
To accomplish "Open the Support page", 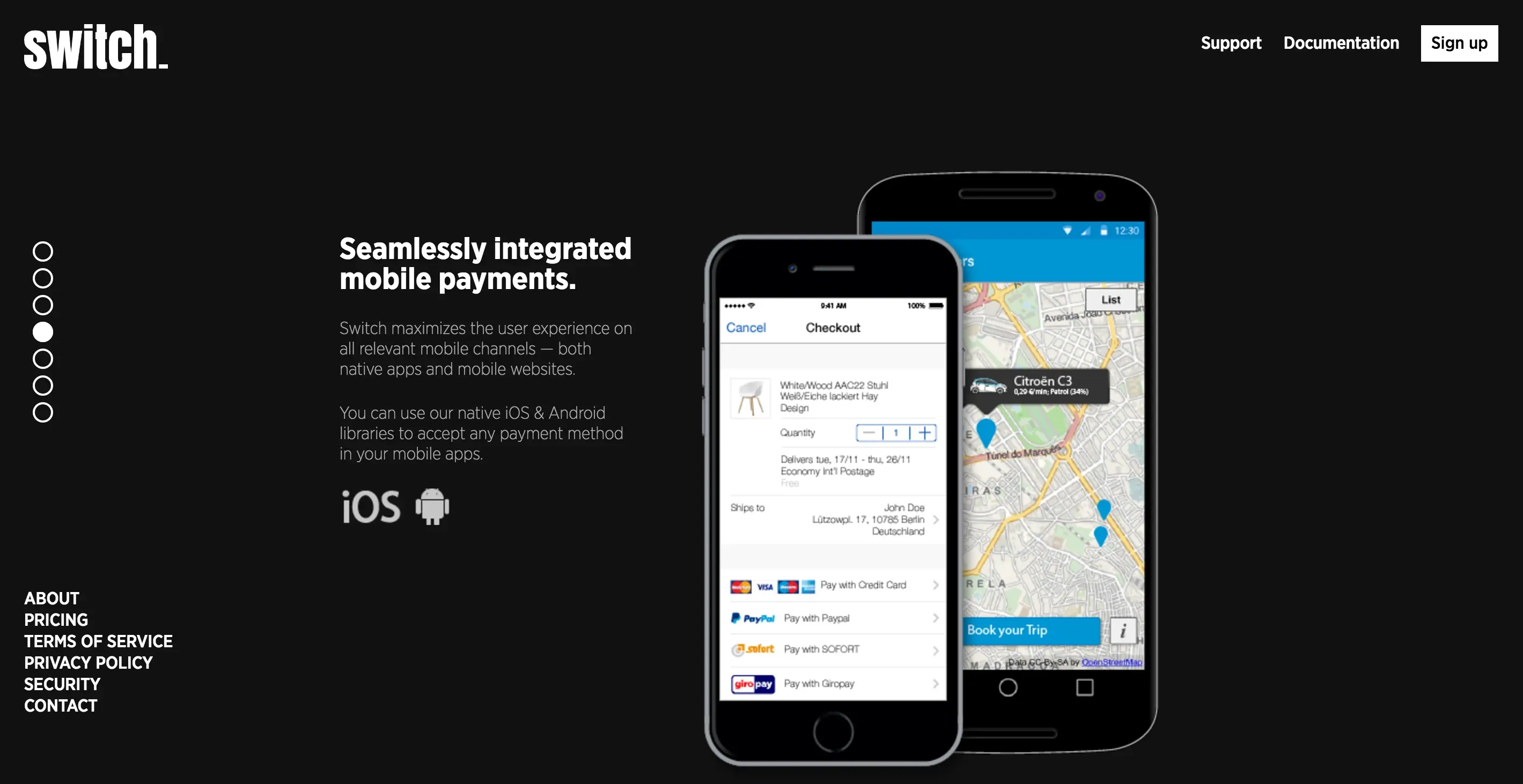I will tap(1231, 43).
